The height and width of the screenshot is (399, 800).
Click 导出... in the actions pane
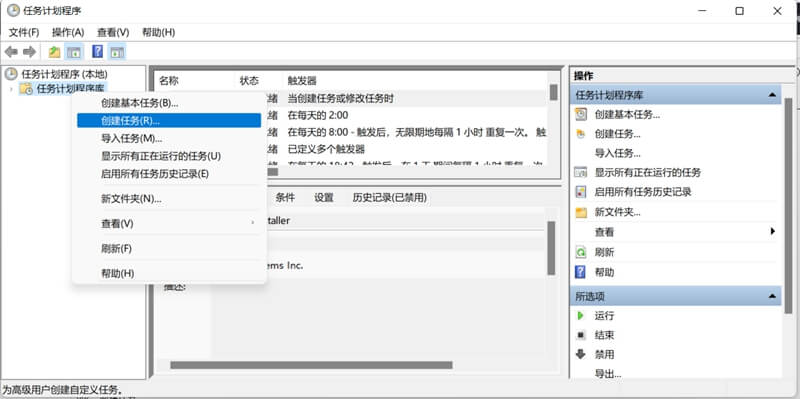pos(608,374)
